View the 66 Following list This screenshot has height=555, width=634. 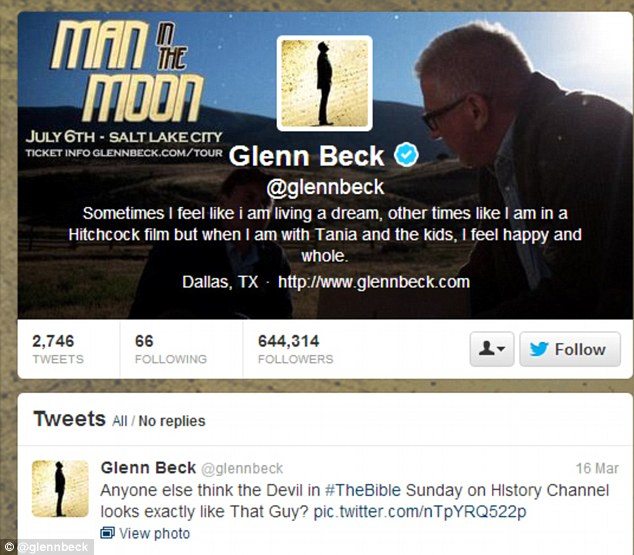tap(171, 349)
